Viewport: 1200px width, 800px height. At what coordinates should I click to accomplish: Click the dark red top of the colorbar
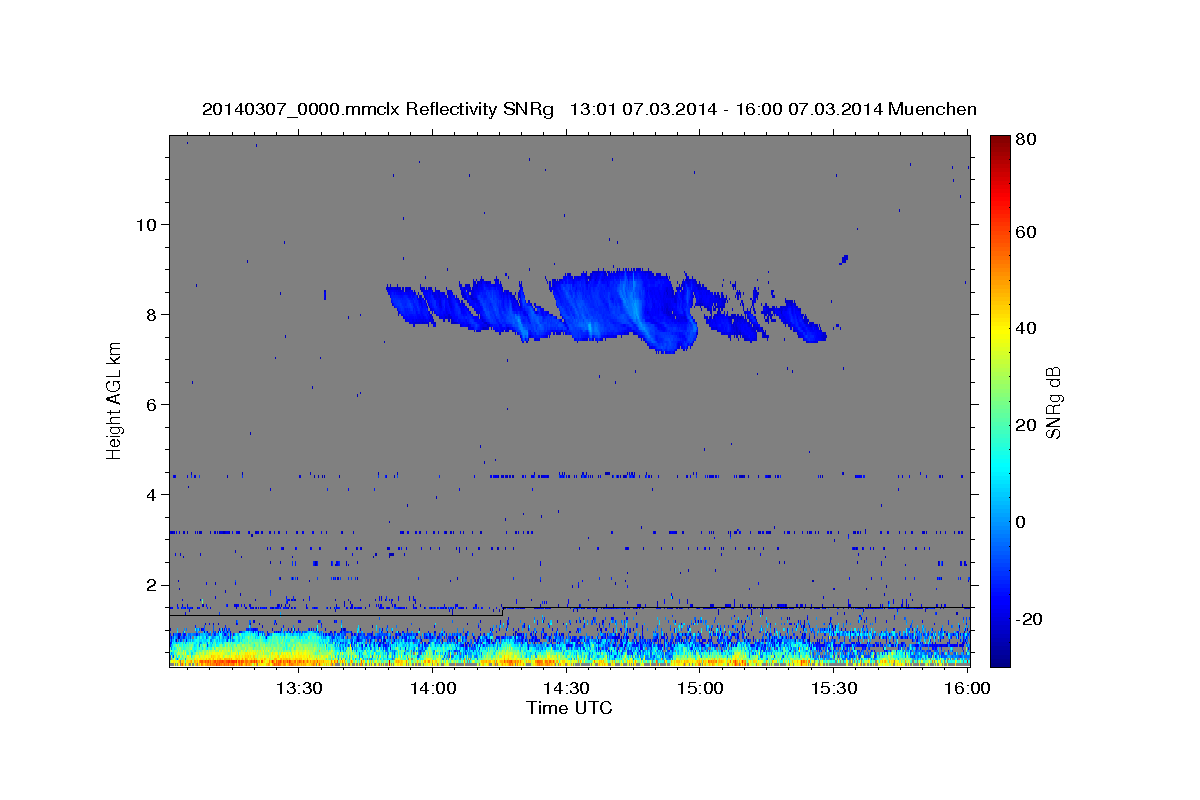1000,142
